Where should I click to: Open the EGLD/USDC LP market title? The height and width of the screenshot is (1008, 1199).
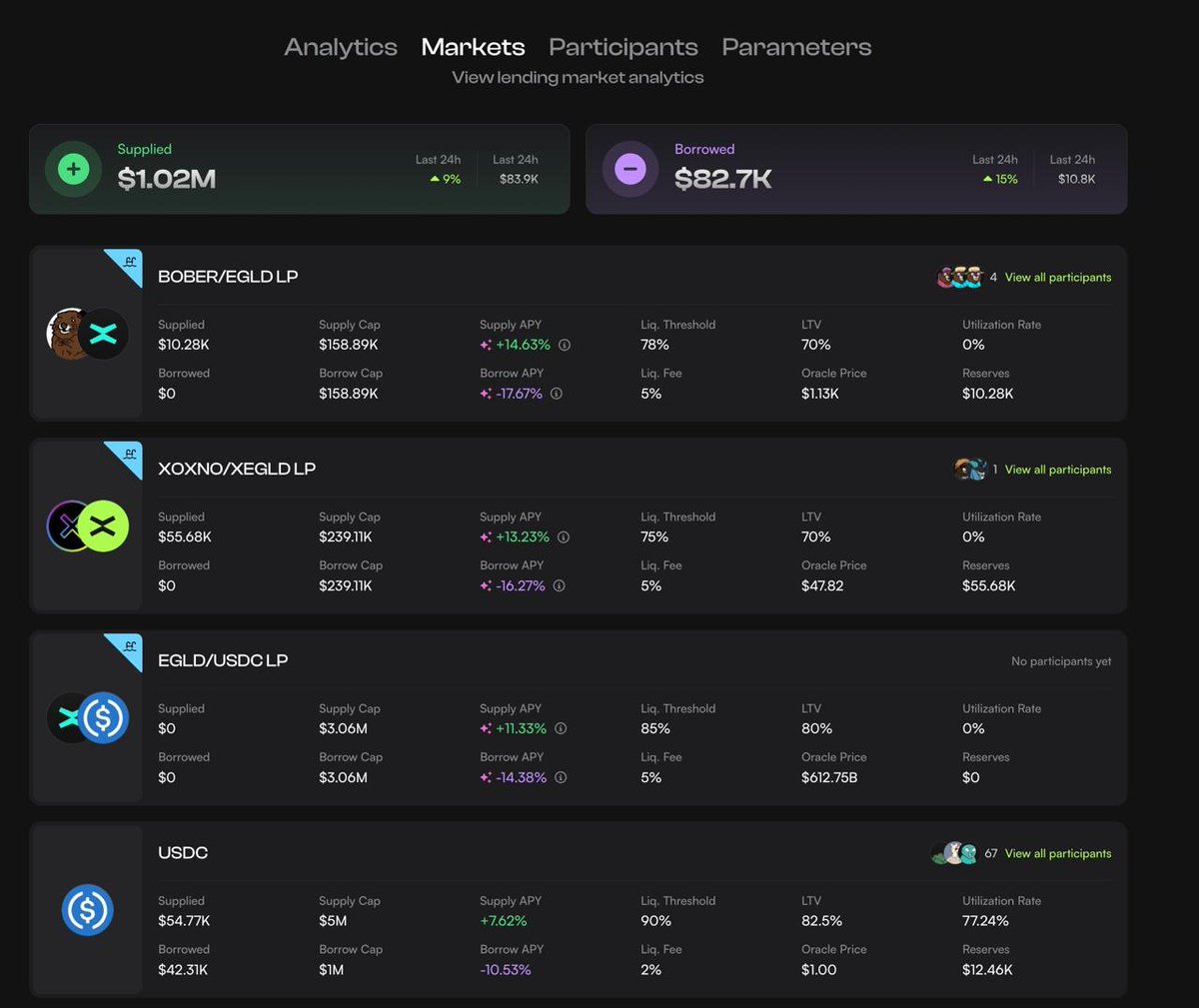223,660
